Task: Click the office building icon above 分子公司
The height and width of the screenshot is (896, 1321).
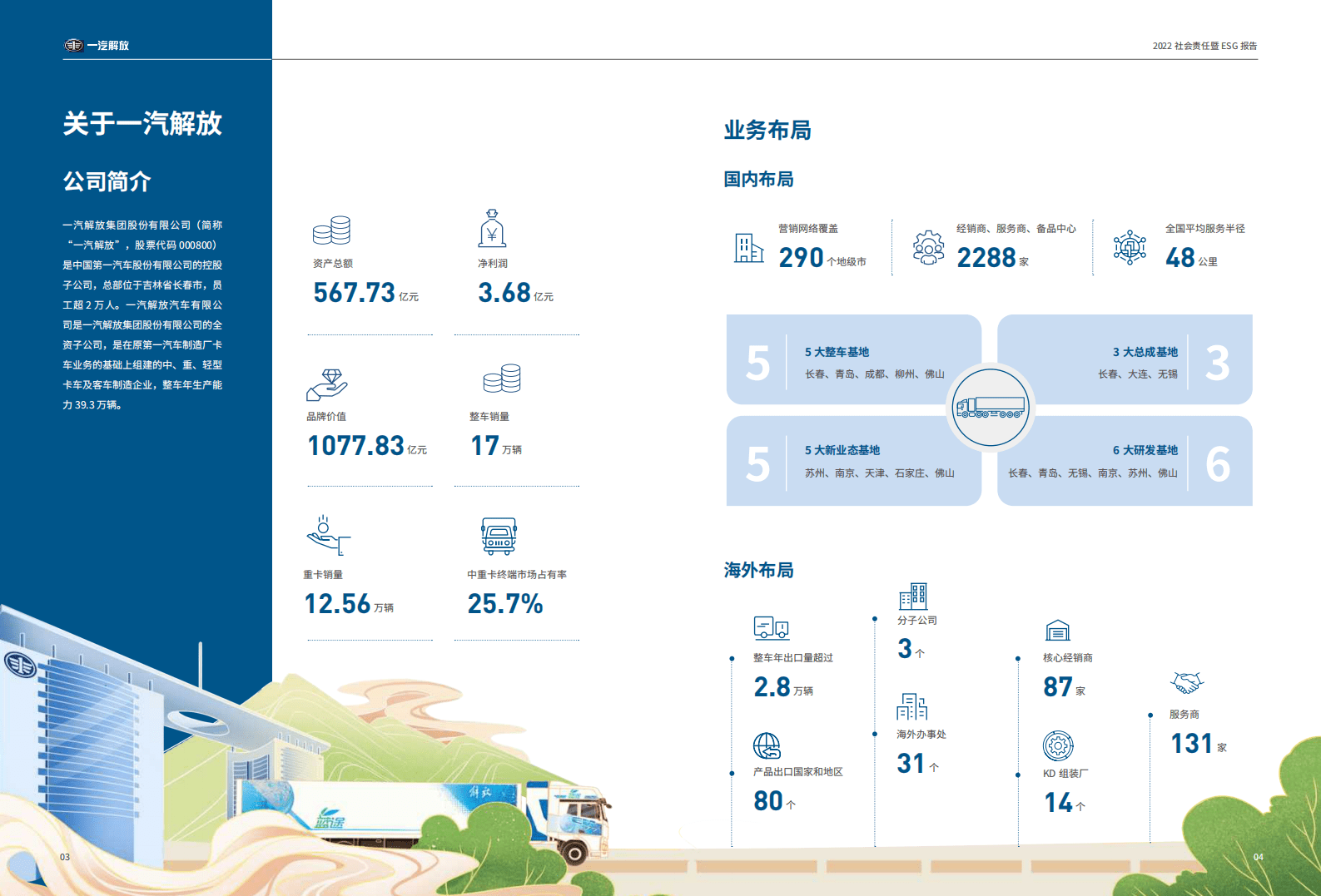Action: [913, 597]
